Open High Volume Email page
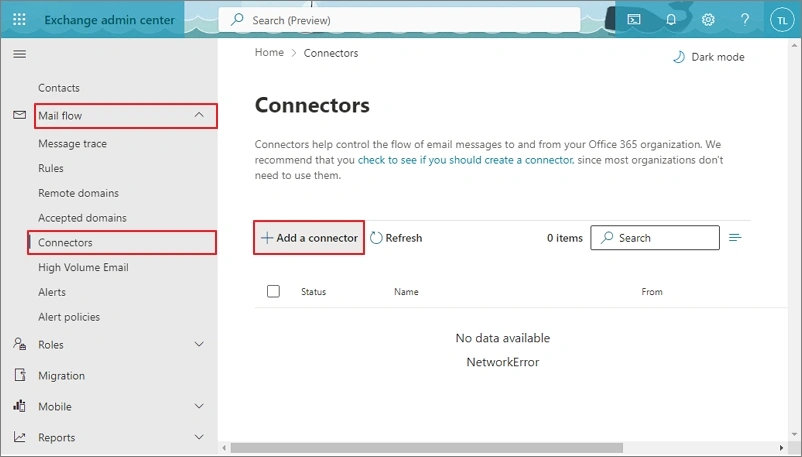The width and height of the screenshot is (802, 457). (x=83, y=267)
